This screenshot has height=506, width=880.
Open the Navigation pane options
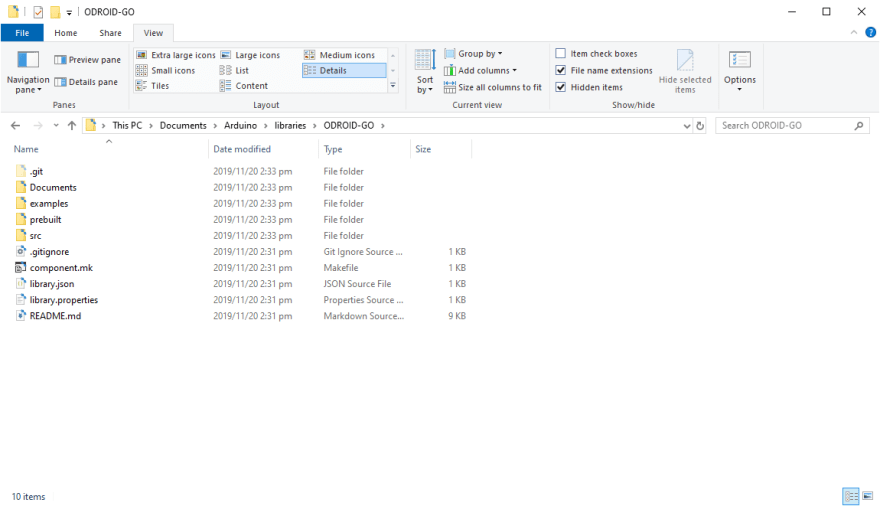tap(28, 72)
